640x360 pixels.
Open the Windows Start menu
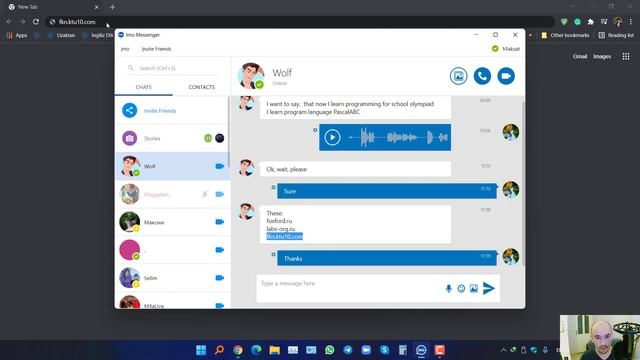pos(201,350)
